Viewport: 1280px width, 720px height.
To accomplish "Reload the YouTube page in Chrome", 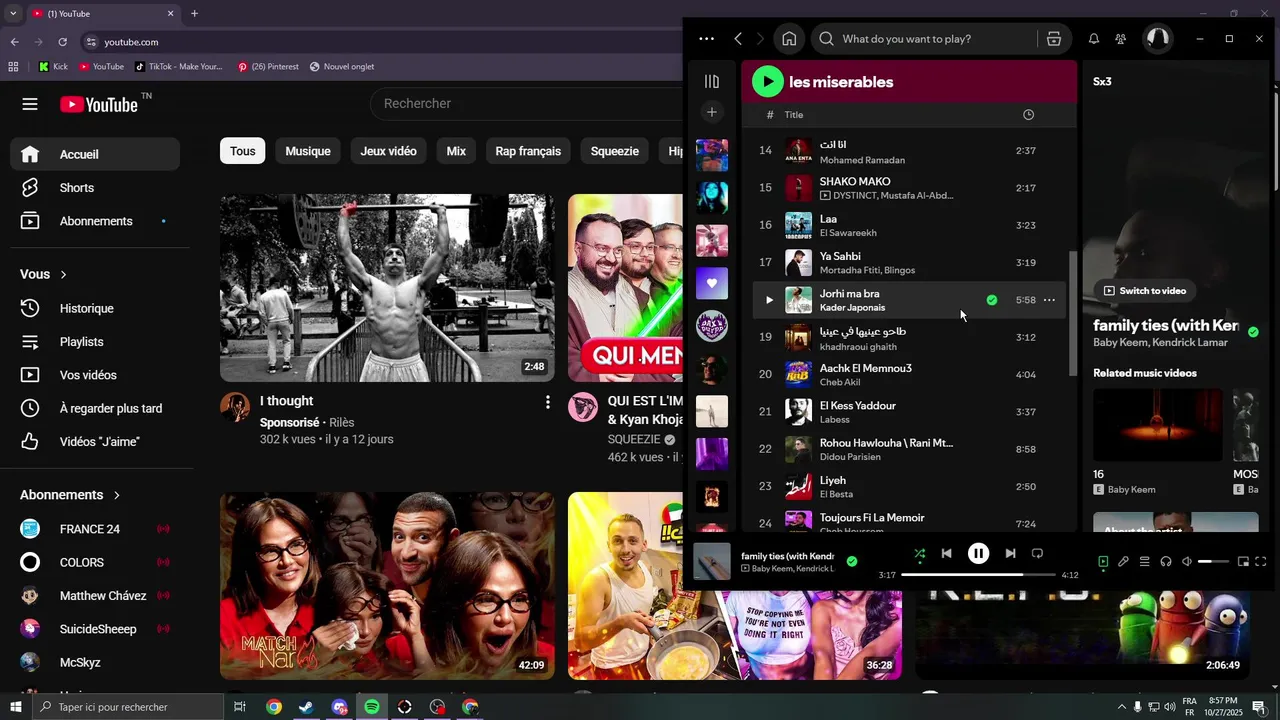I will pyautogui.click(x=63, y=42).
